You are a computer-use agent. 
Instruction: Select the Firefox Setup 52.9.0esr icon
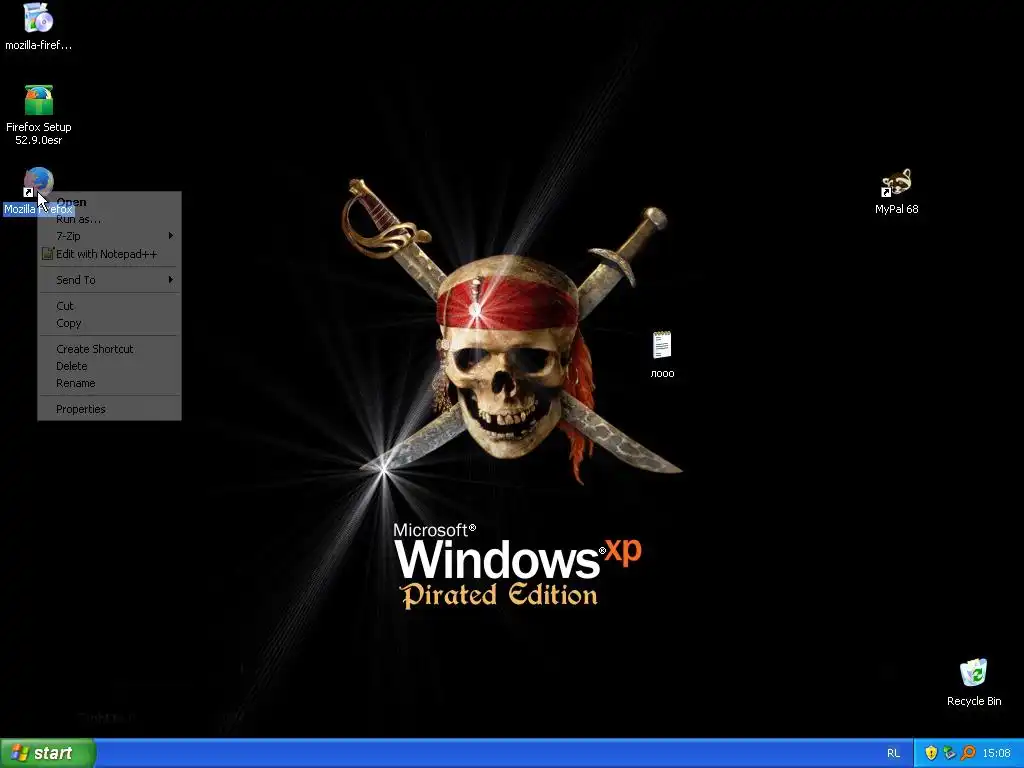coord(39,100)
